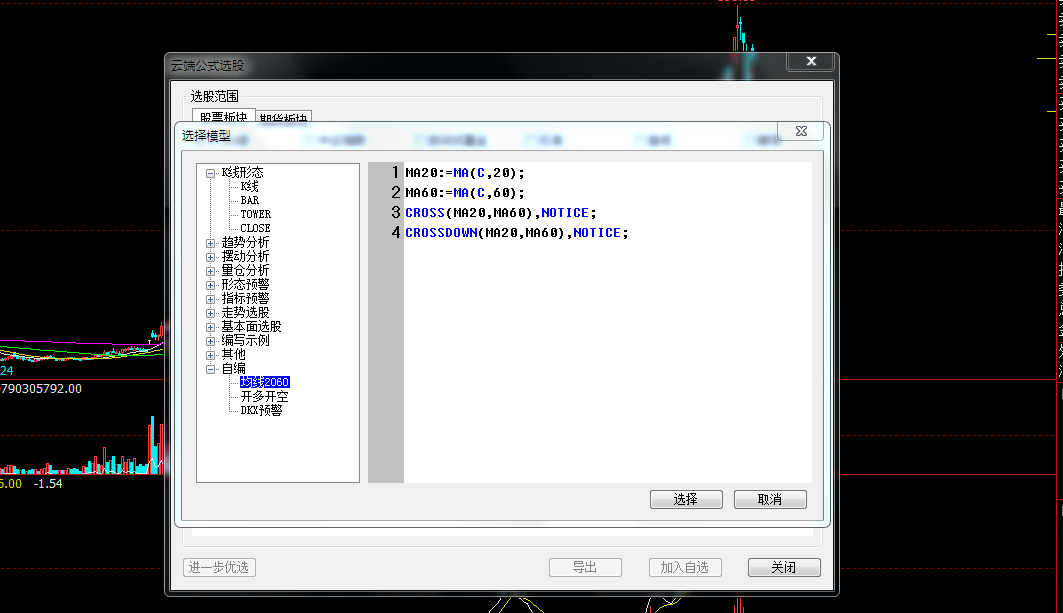Image resolution: width=1063 pixels, height=613 pixels.
Task: Click the 关闭 button in 云端公式选股
Action: click(783, 567)
